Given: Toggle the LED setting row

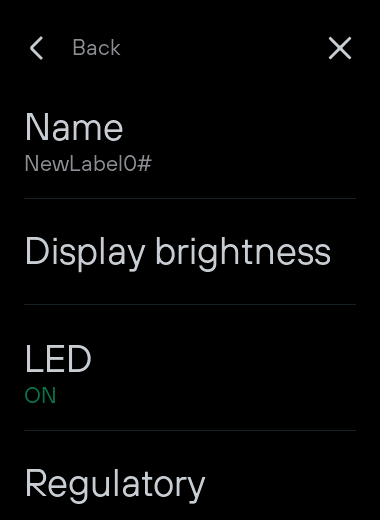Looking at the screenshot, I should [x=190, y=368].
